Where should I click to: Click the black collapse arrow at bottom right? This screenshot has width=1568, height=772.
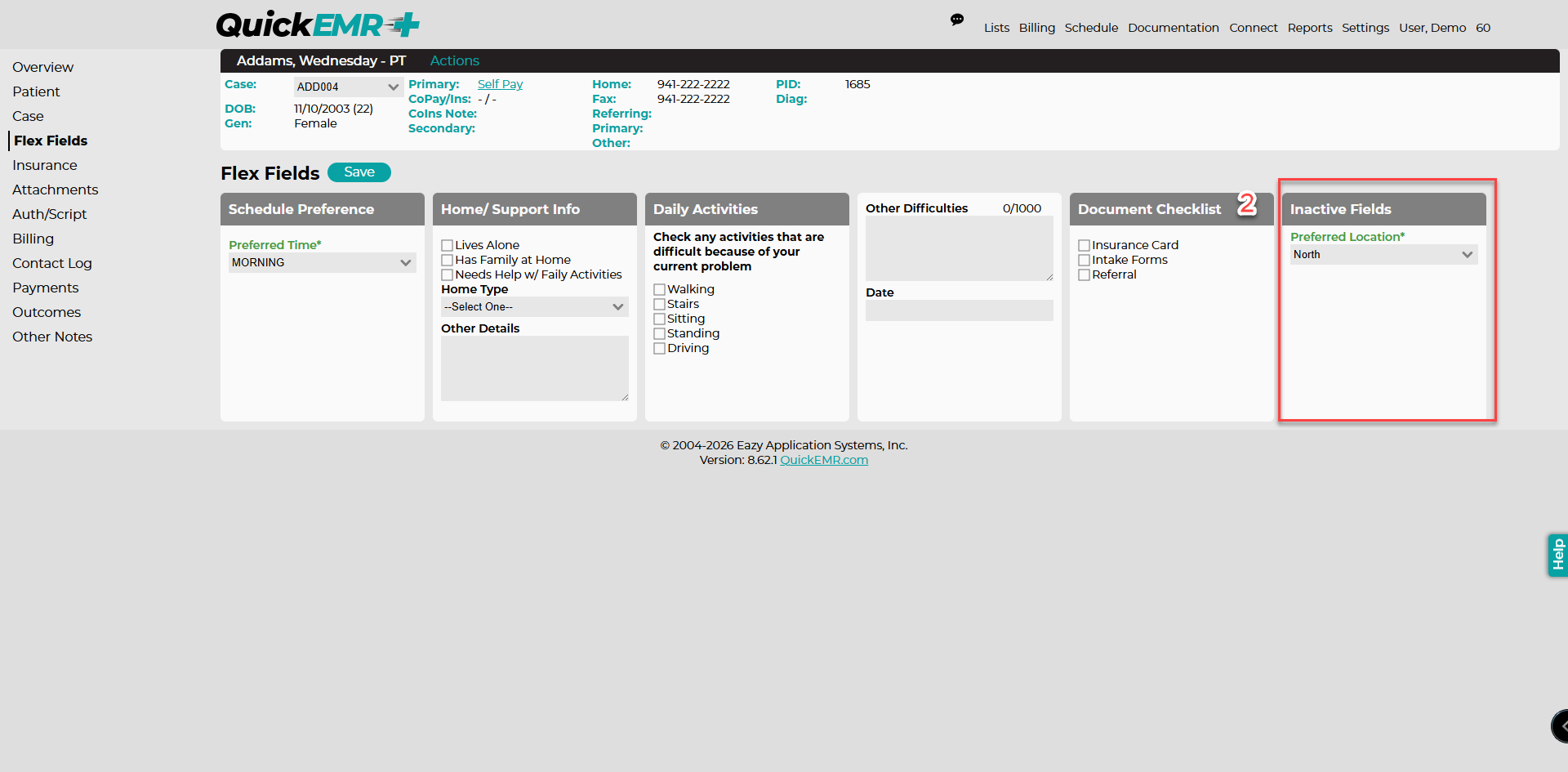1560,726
